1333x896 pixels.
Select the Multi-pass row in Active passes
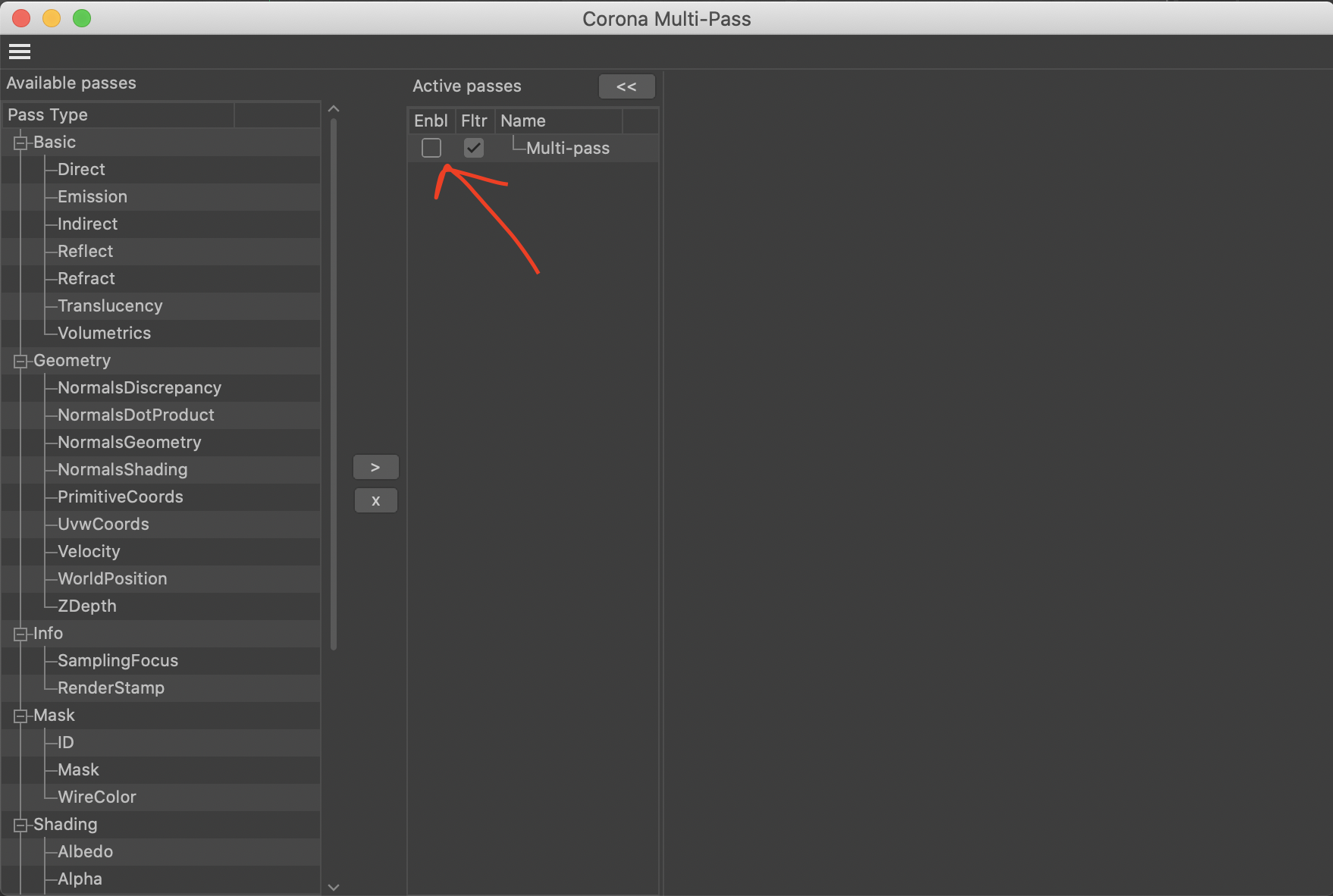tap(533, 148)
